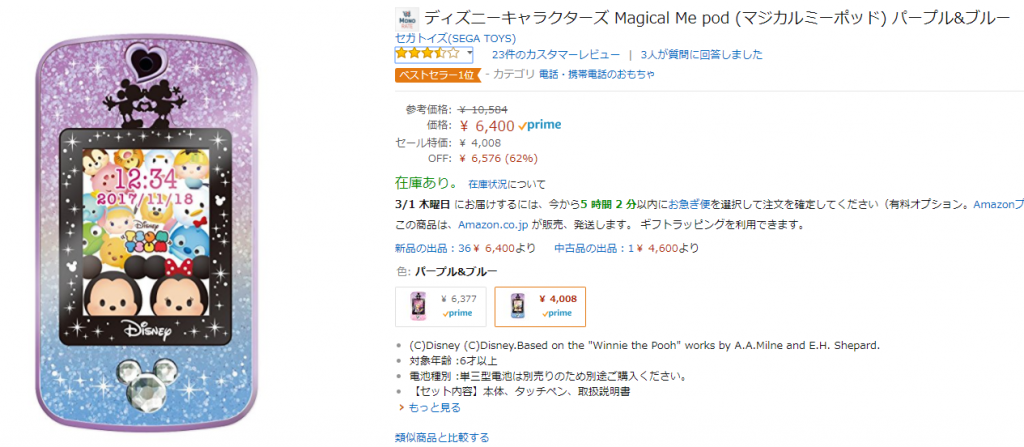The height and width of the screenshot is (447, 1024).
Task: Select the ¥4,008 purple & blue option
Action: [x=540, y=307]
